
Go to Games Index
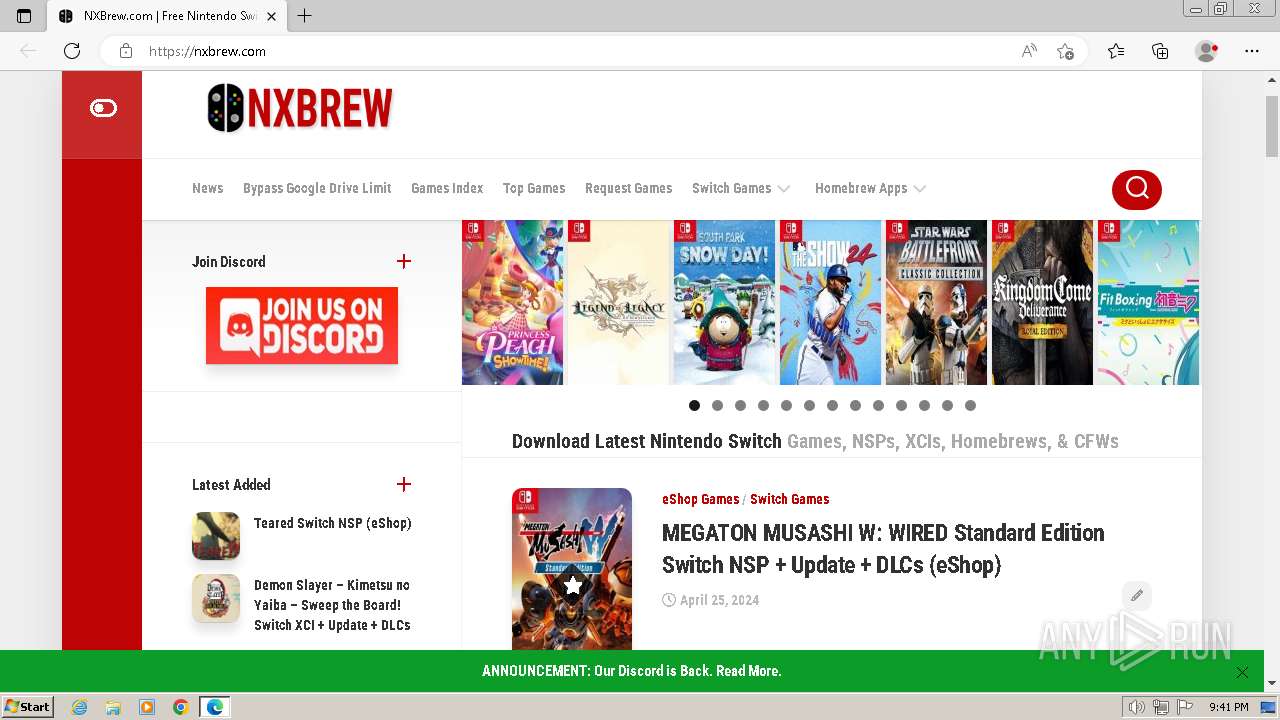click(447, 188)
